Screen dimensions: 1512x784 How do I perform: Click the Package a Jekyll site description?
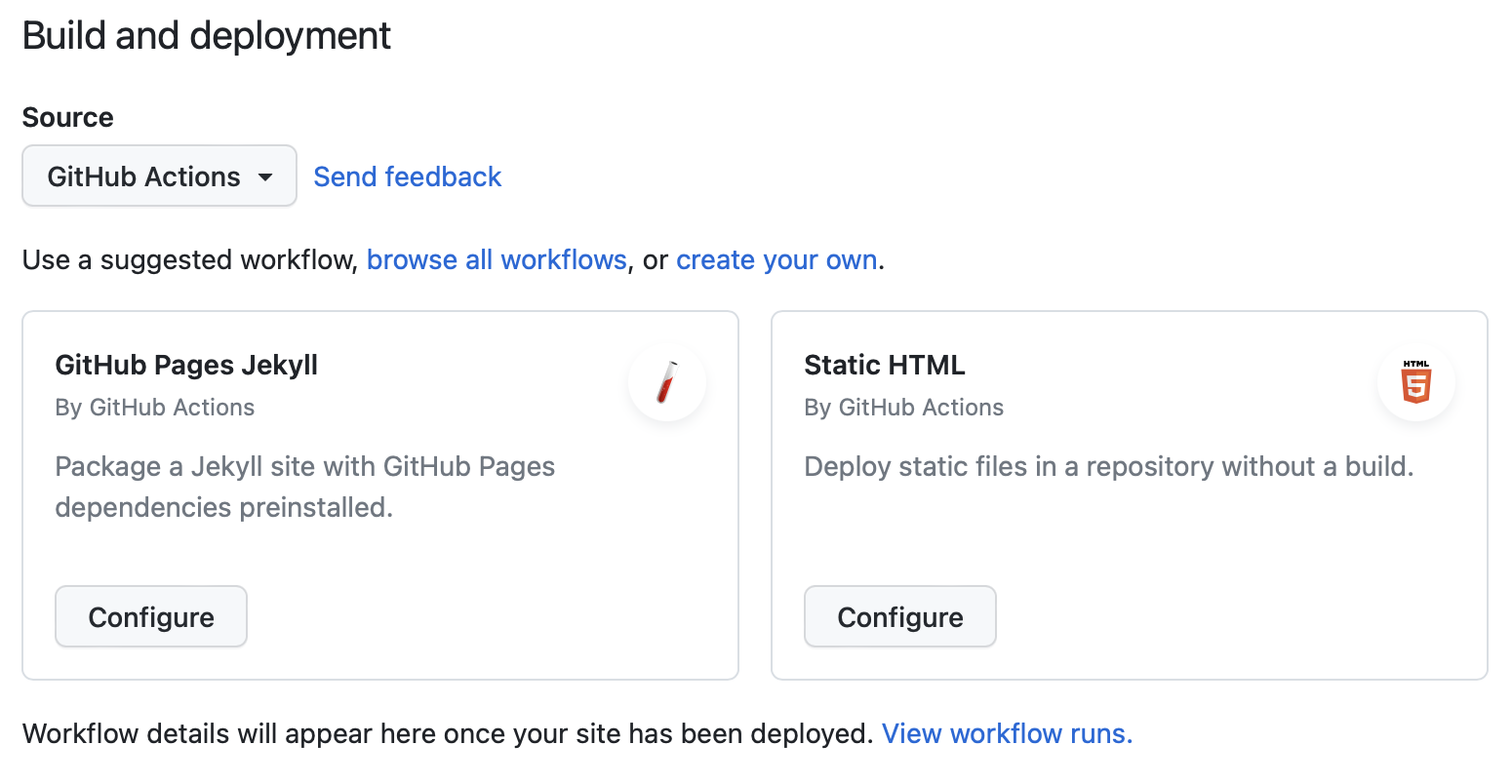[x=305, y=487]
